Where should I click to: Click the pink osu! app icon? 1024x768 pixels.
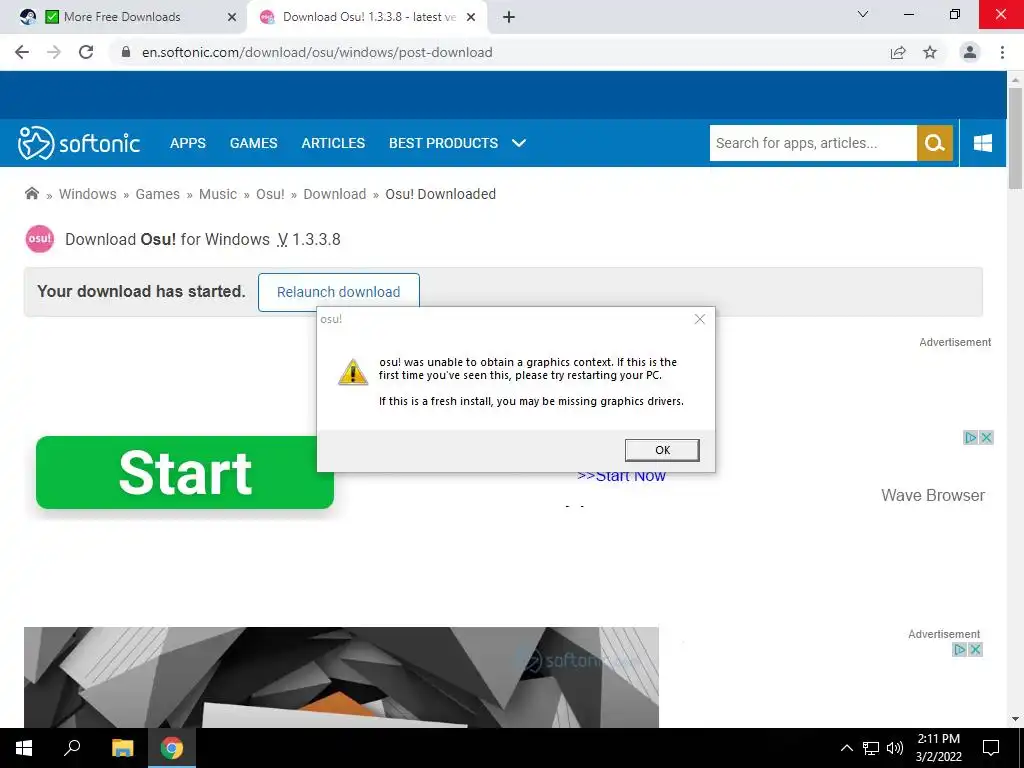tap(40, 238)
